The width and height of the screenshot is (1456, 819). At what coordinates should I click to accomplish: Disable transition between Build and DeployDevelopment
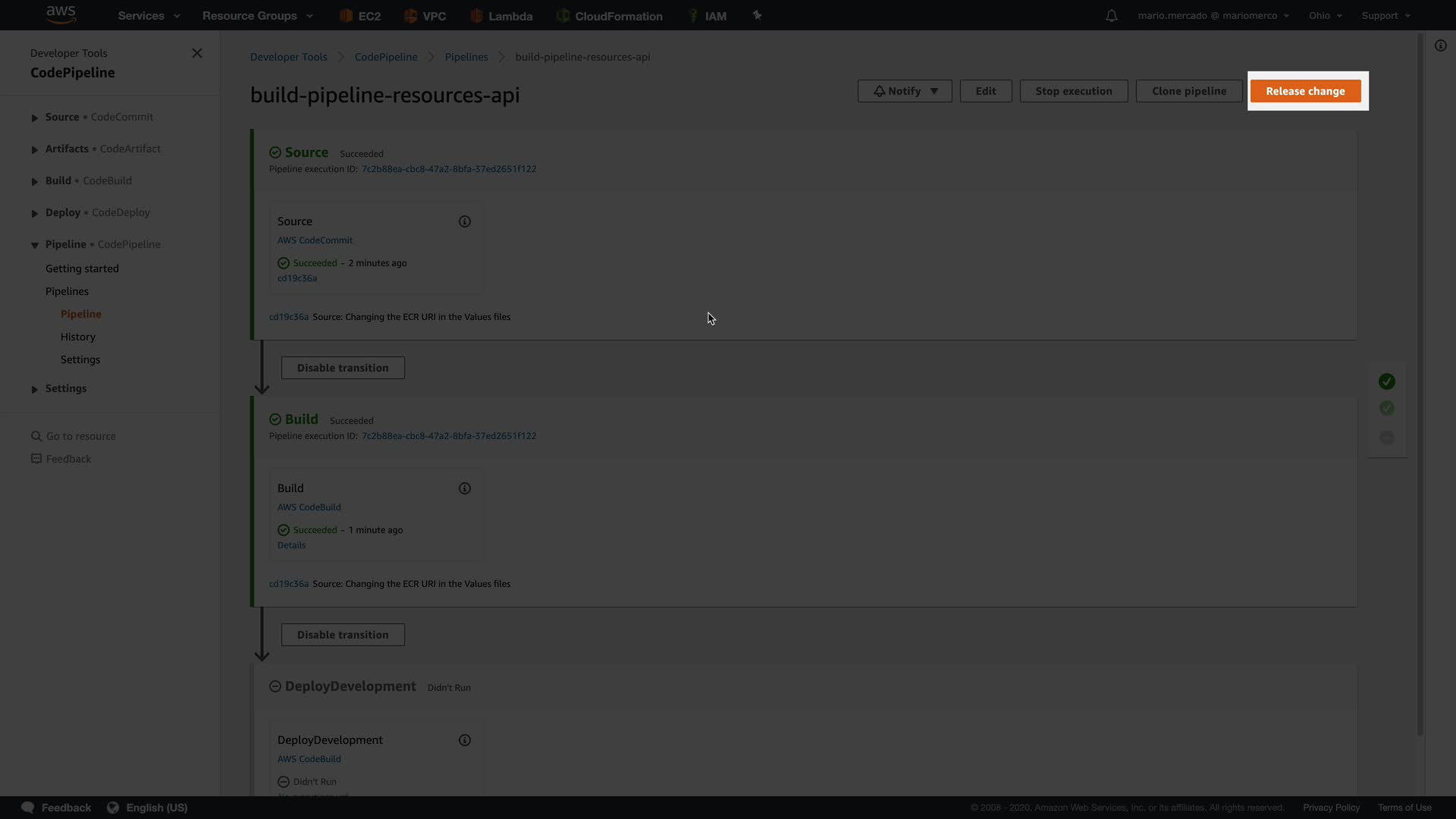tap(343, 635)
